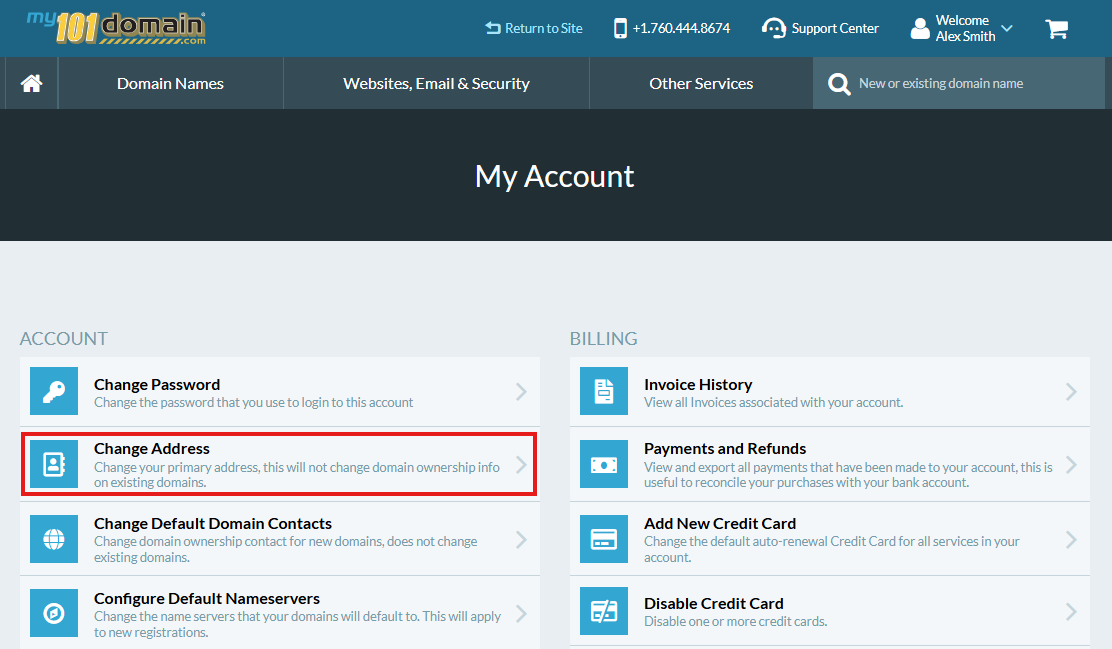Click the credit card icon for Add New Credit Card

tap(604, 539)
